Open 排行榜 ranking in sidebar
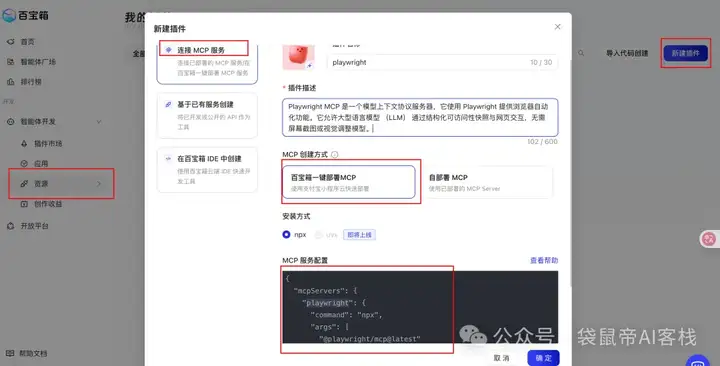 pos(31,82)
